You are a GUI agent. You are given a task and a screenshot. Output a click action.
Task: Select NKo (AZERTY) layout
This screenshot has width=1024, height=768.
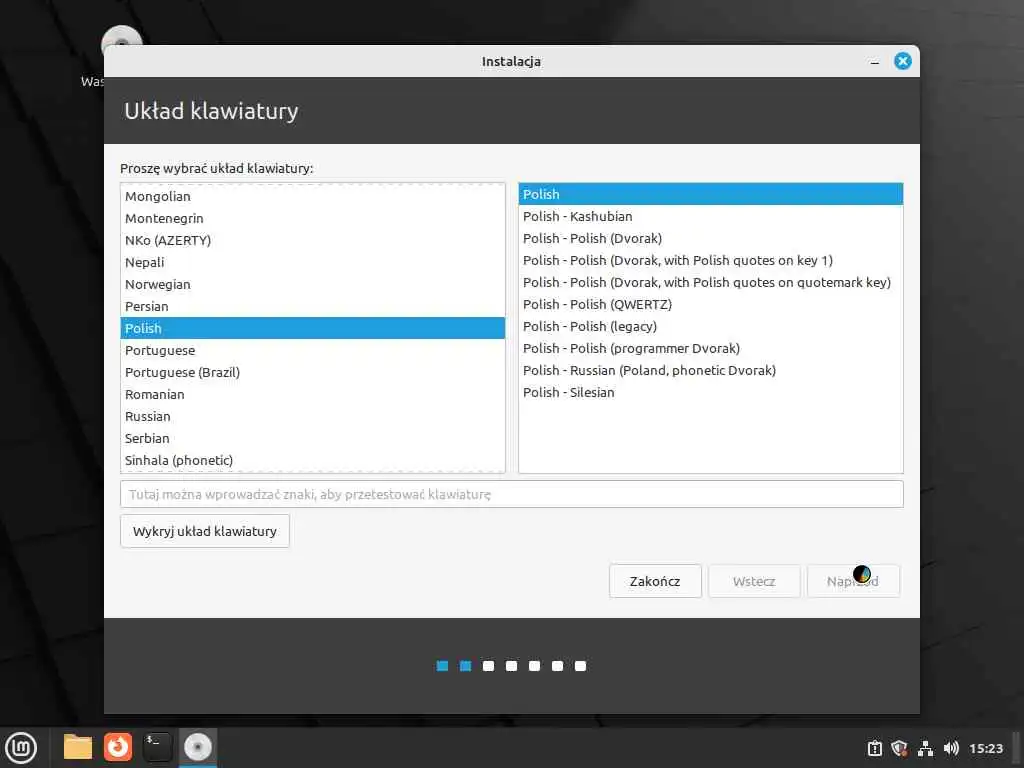click(x=313, y=240)
